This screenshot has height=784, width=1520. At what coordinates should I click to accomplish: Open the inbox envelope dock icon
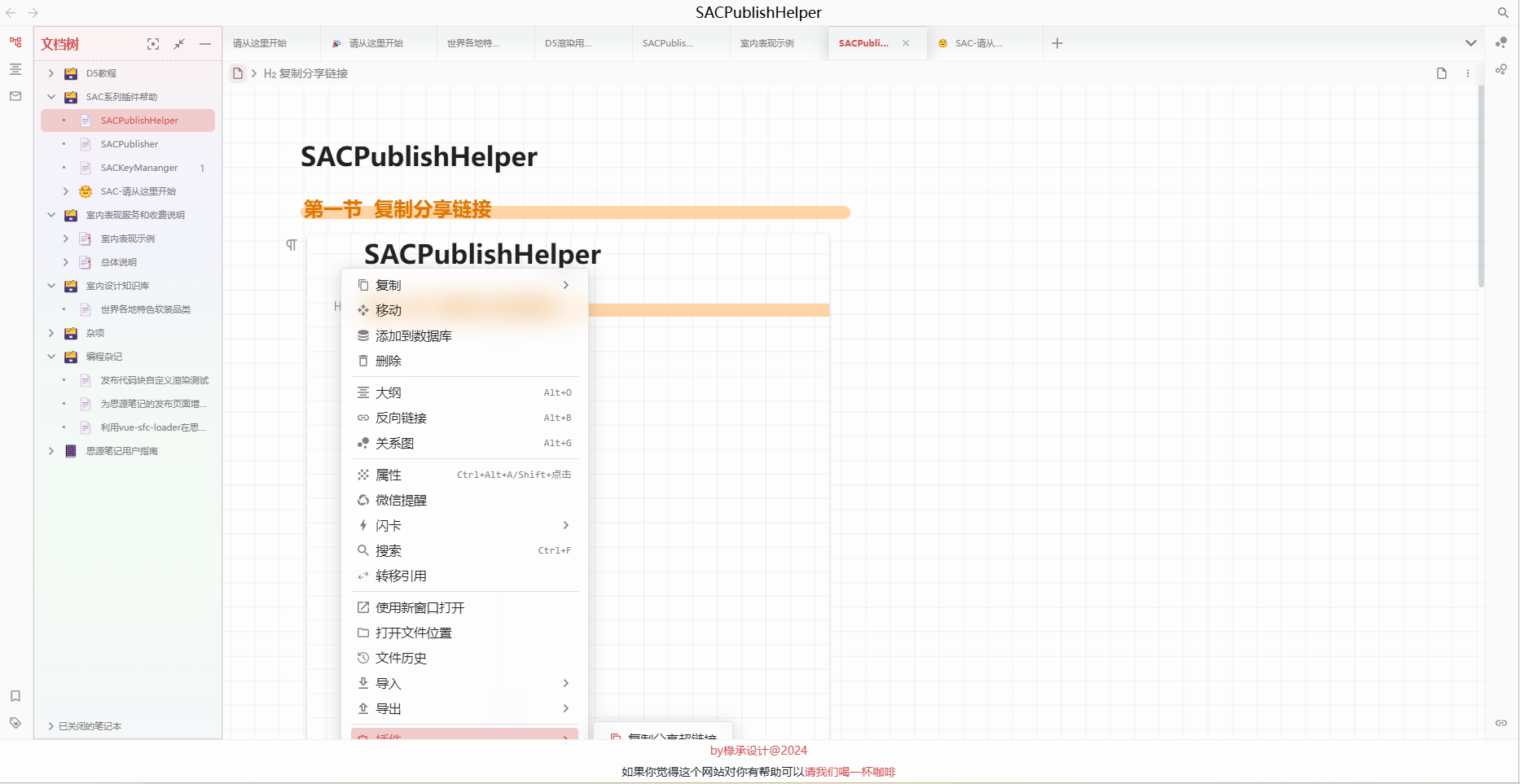[15, 96]
